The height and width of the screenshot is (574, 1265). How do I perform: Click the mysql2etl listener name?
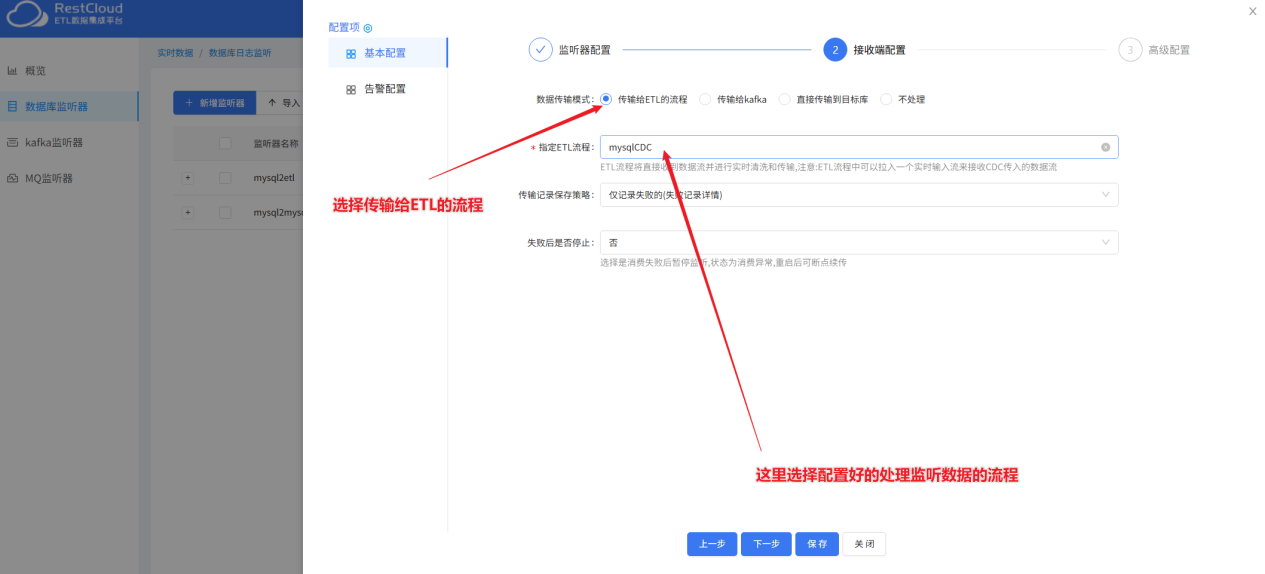pyautogui.click(x=274, y=177)
